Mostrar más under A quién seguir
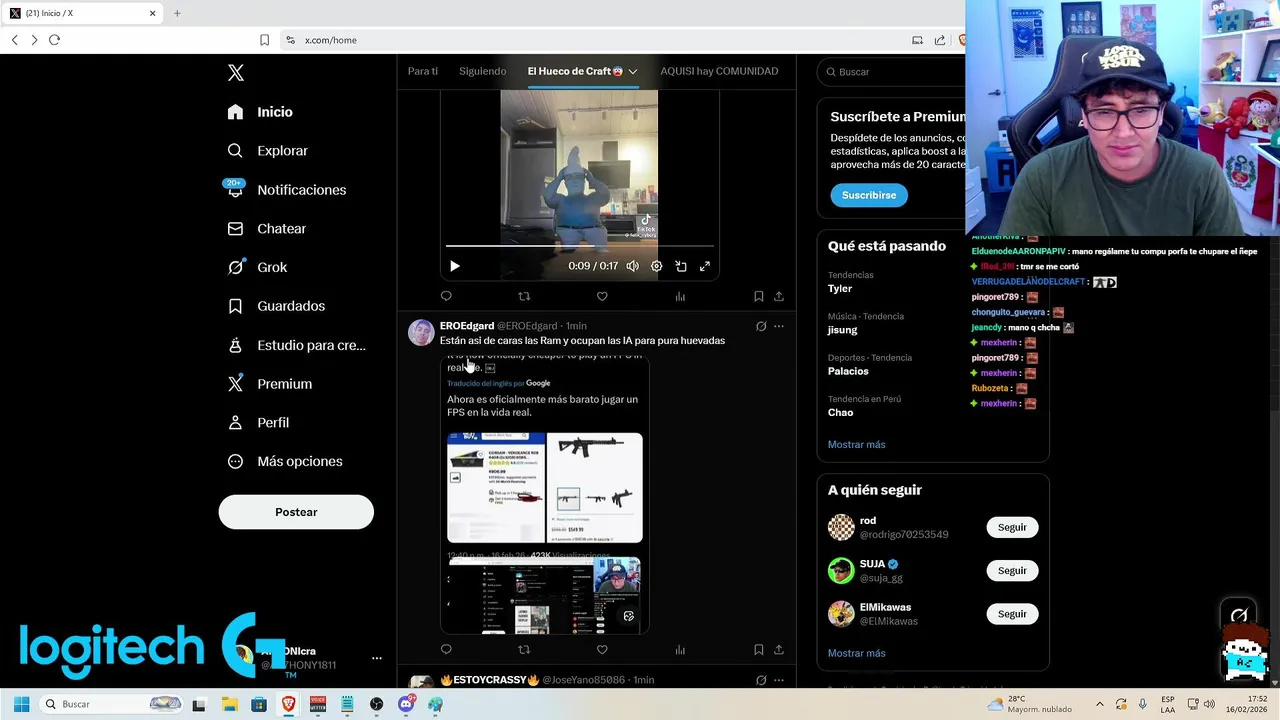 pos(856,653)
